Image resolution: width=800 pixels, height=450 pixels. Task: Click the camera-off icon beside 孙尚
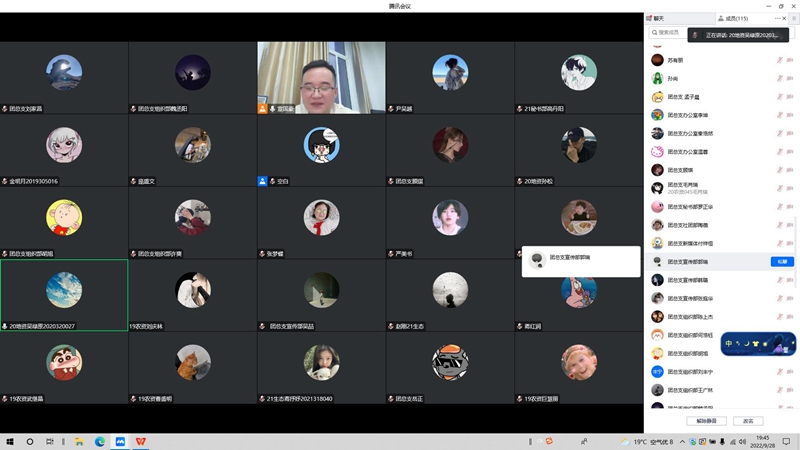click(x=791, y=79)
